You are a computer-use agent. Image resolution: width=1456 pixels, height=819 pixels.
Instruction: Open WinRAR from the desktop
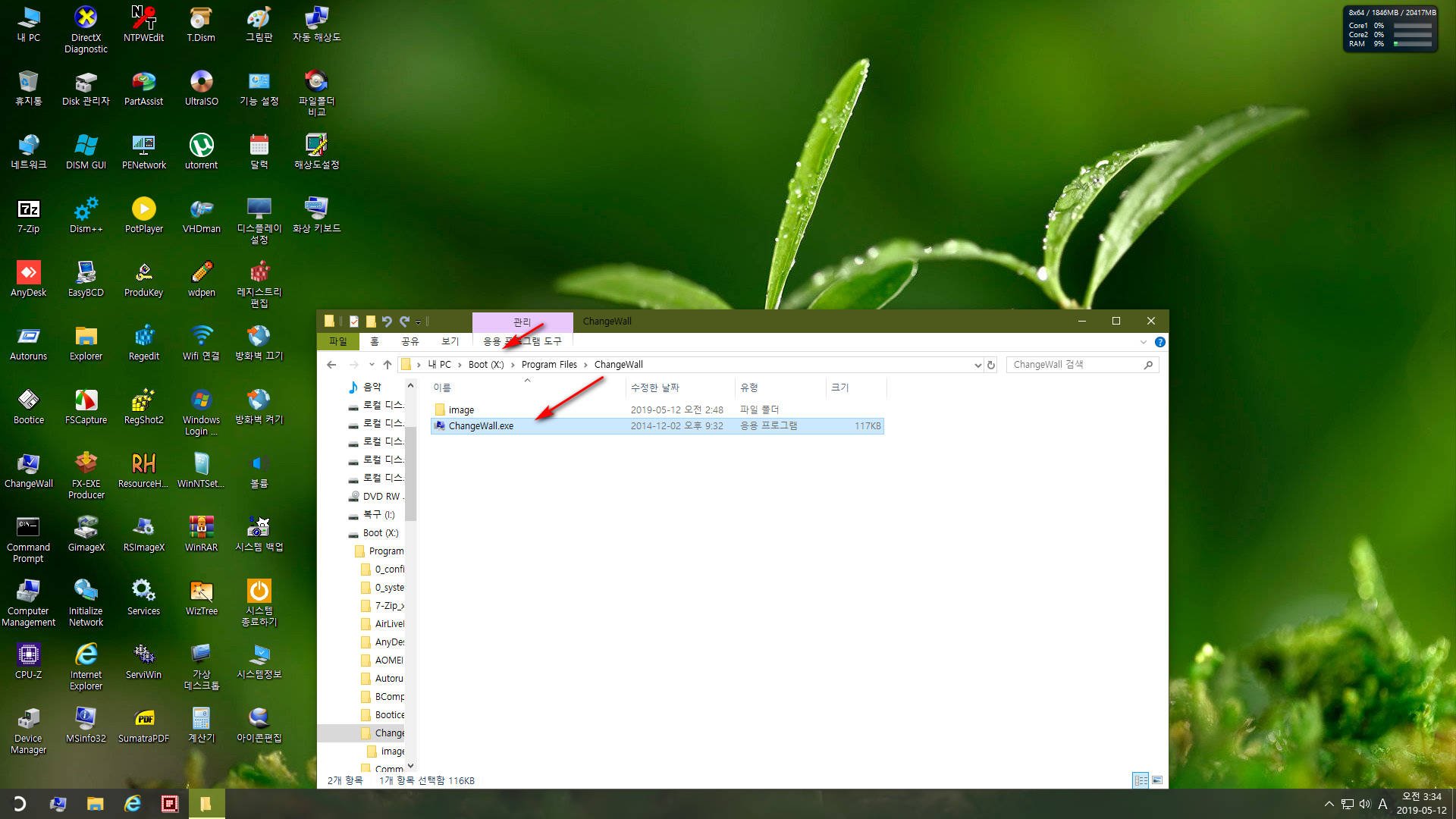click(x=201, y=534)
